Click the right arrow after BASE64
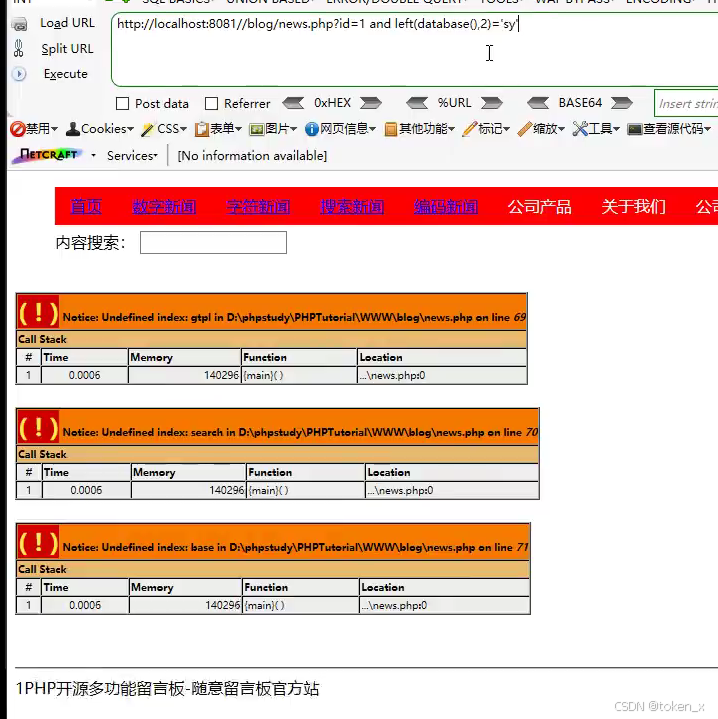The height and width of the screenshot is (719, 718). tap(622, 103)
